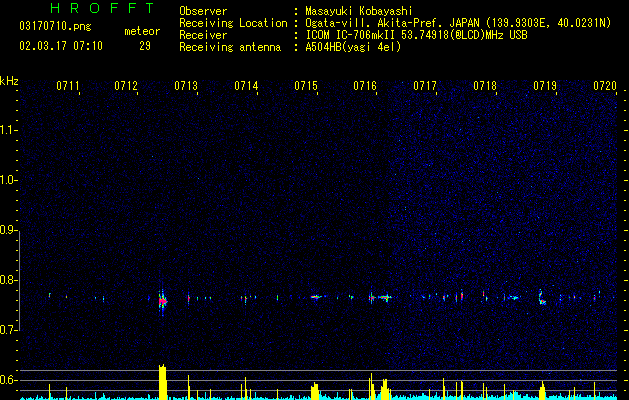Select the observer name Masayuki Kobayashi
Image resolution: width=629 pixels, height=400 pixels.
coord(359,11)
